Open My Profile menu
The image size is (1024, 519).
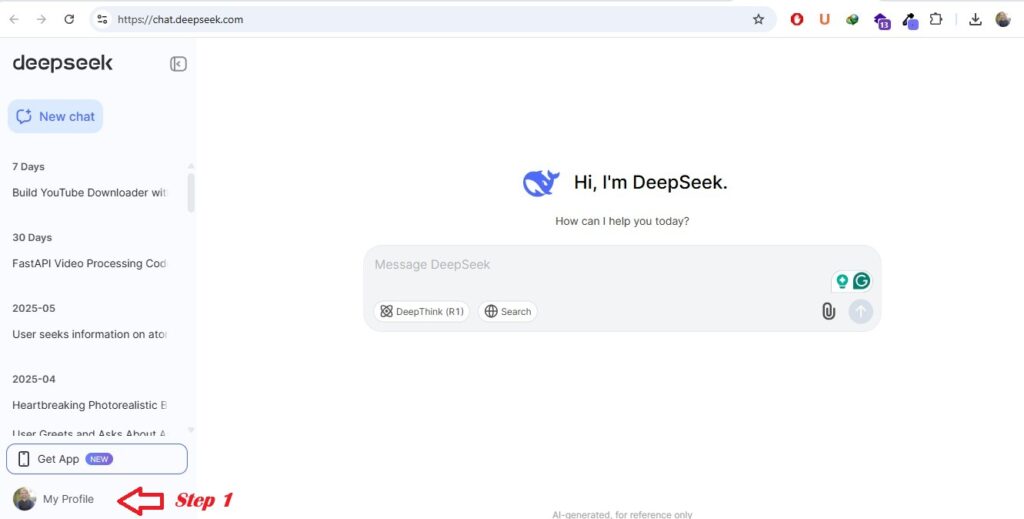(x=54, y=499)
